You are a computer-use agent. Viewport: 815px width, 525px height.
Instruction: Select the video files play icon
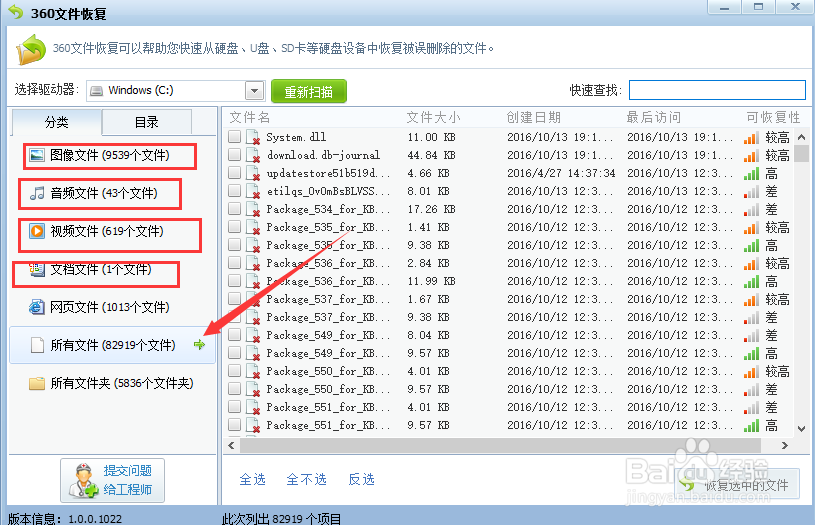pos(37,231)
